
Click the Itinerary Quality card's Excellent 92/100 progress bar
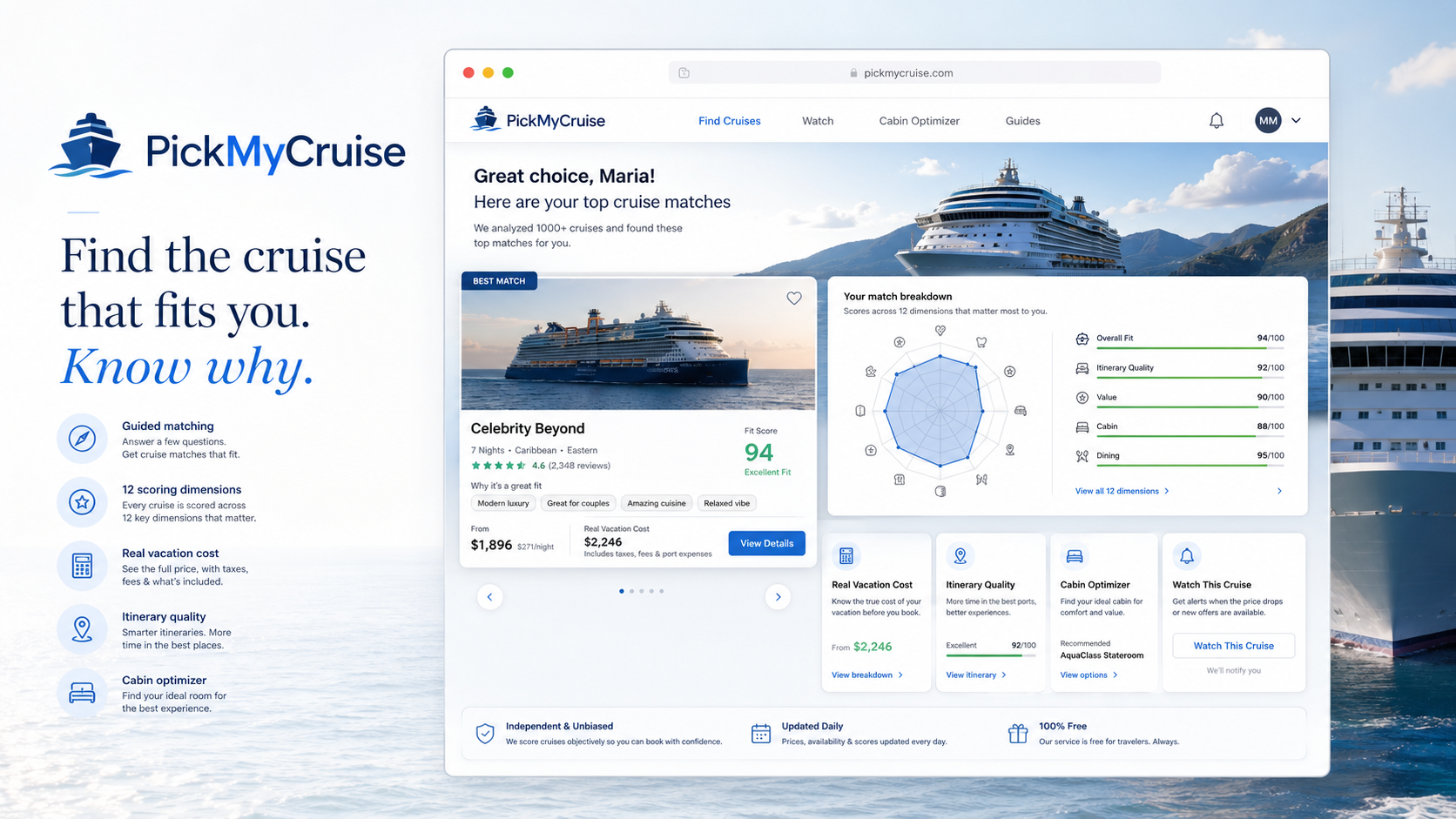tap(991, 655)
